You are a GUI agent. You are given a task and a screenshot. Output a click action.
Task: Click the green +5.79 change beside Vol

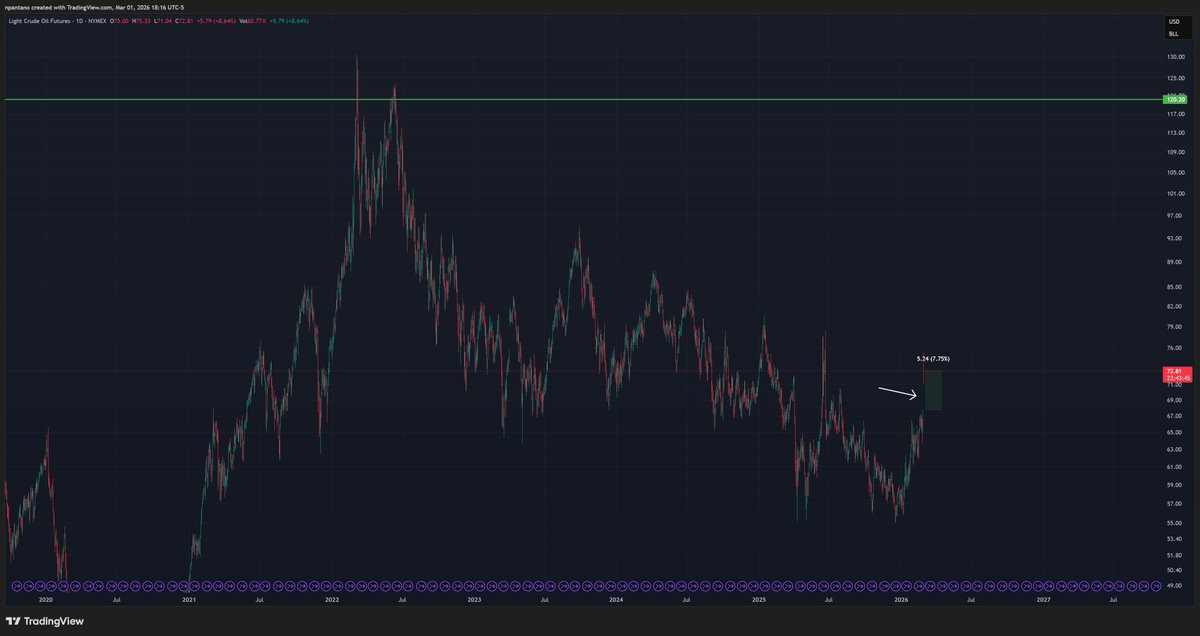[289, 21]
